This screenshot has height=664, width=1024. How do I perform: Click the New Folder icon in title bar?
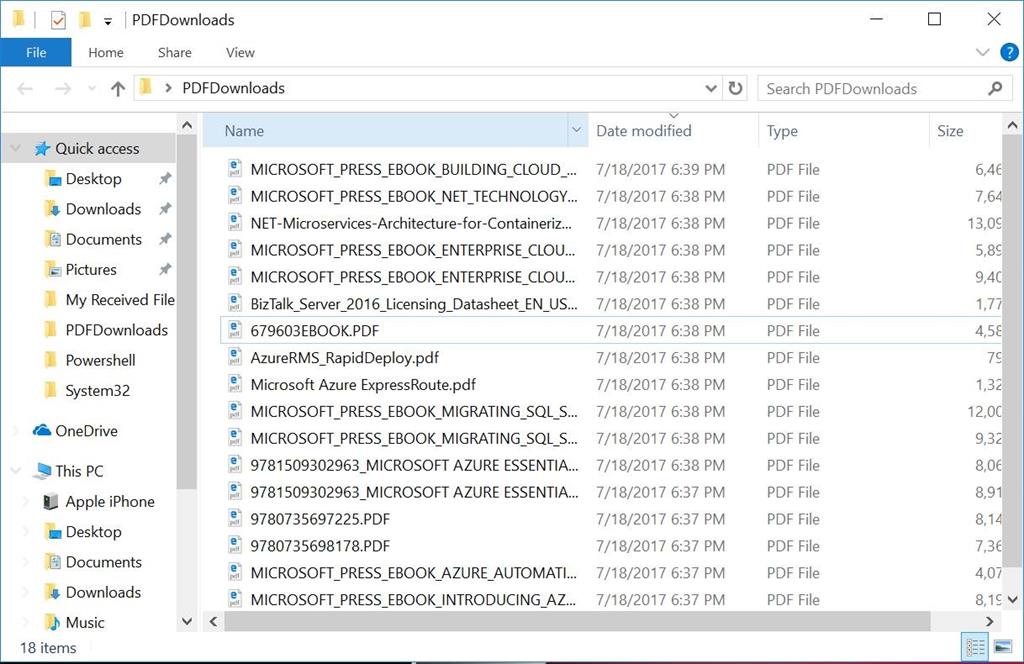(84, 20)
